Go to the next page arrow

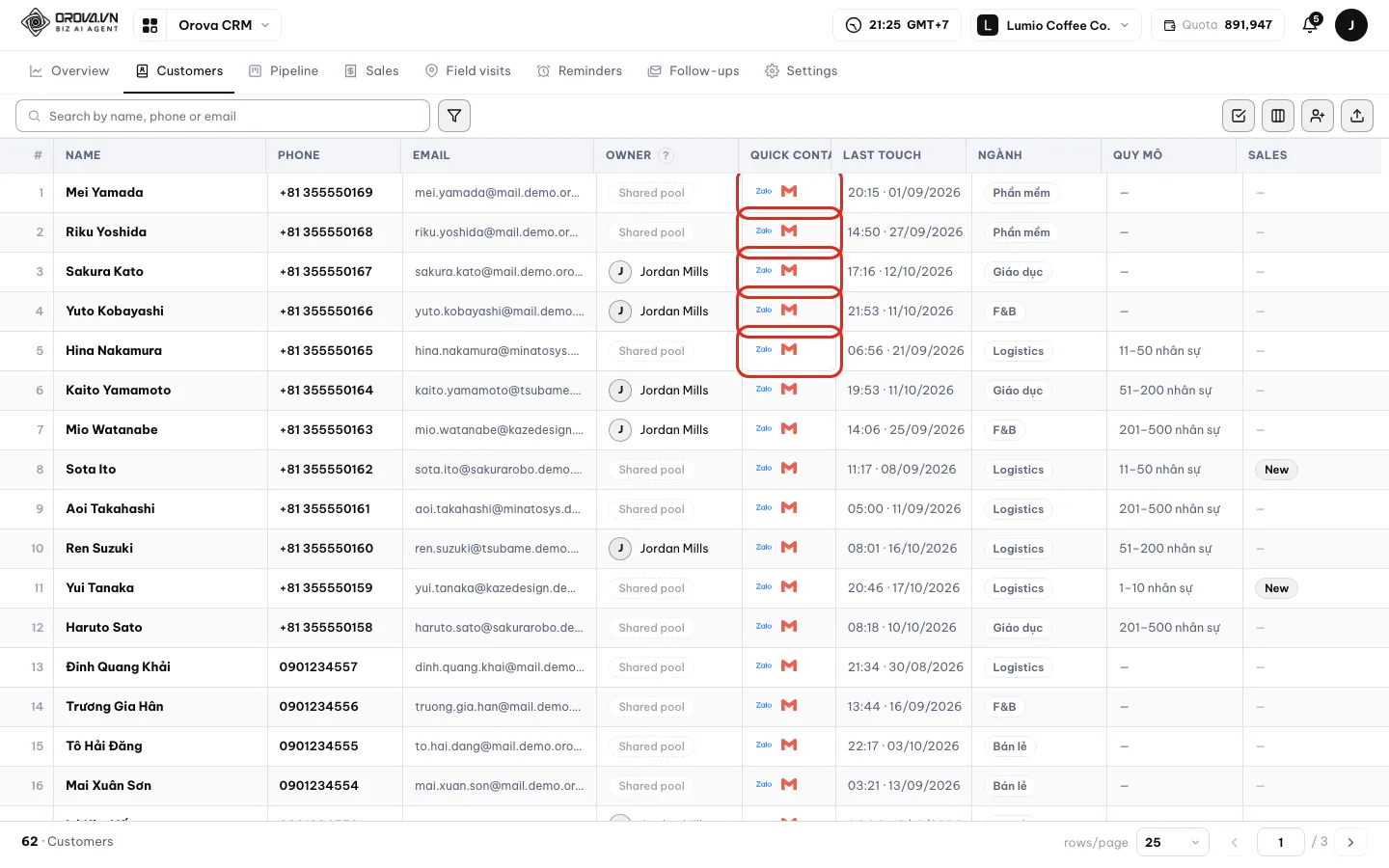point(1350,842)
